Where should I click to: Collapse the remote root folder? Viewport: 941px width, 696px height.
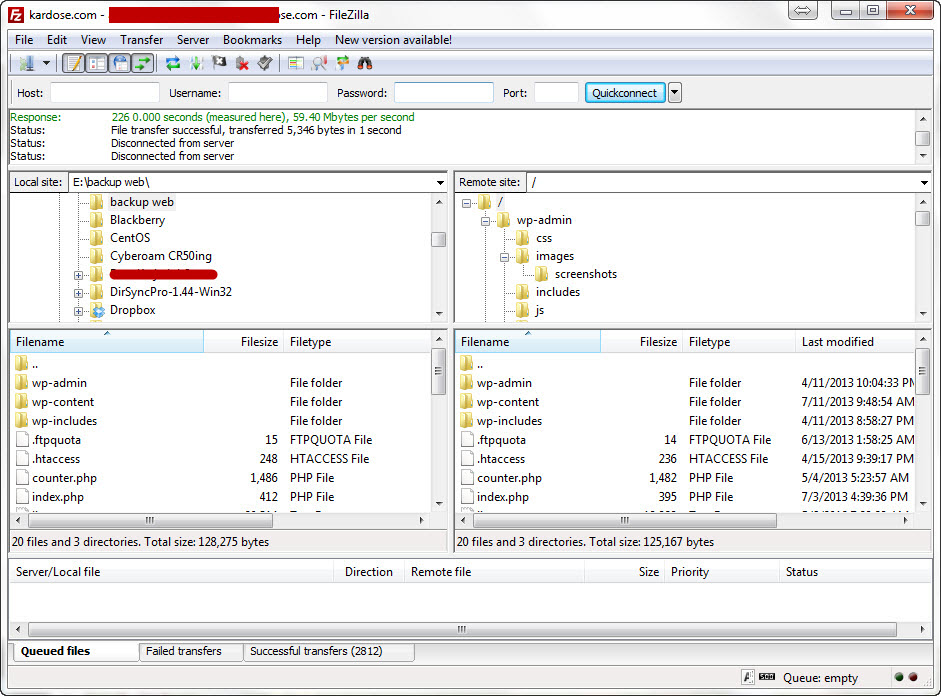click(x=466, y=203)
